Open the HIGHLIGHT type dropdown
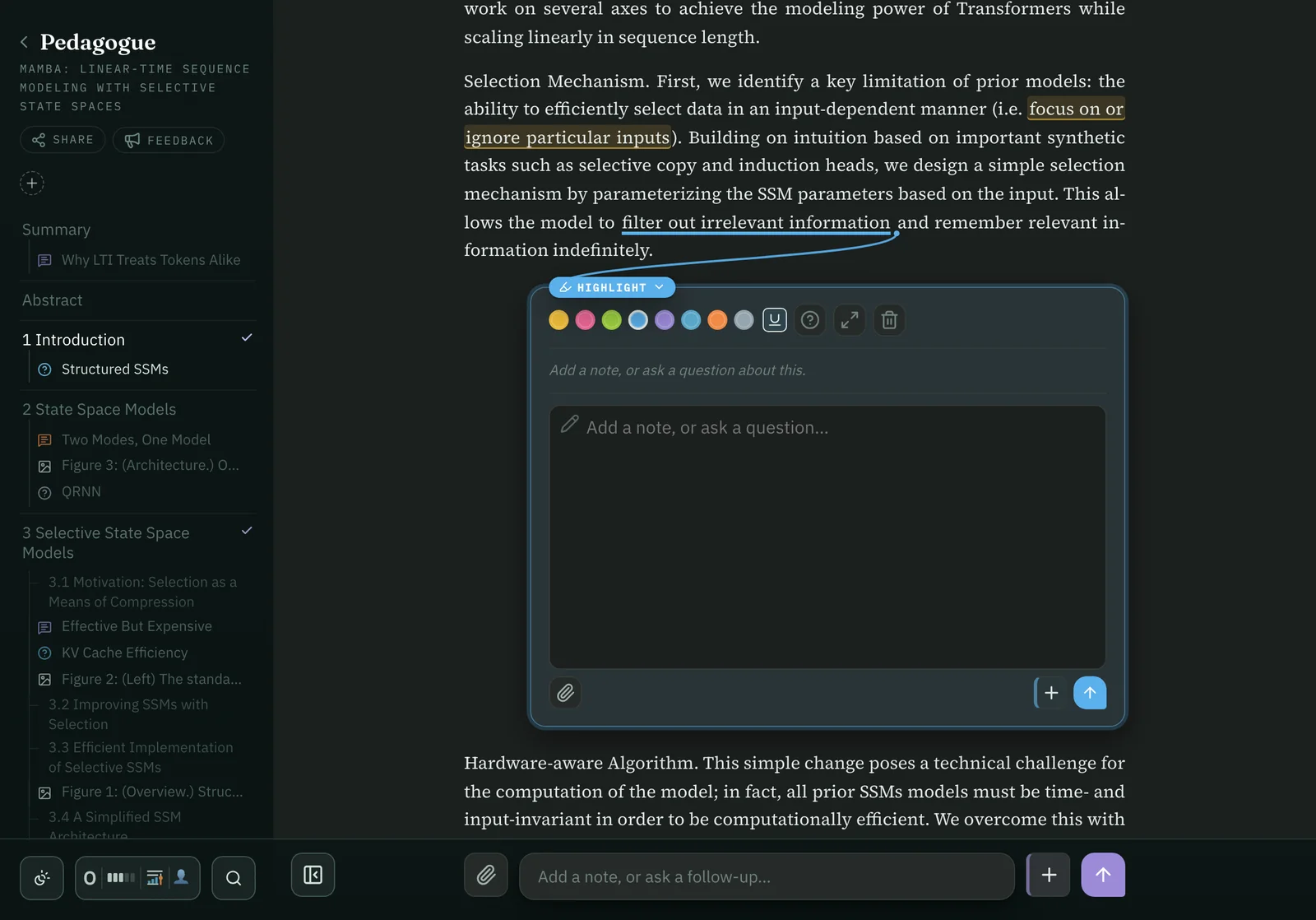Image resolution: width=1316 pixels, height=920 pixels. tap(612, 287)
